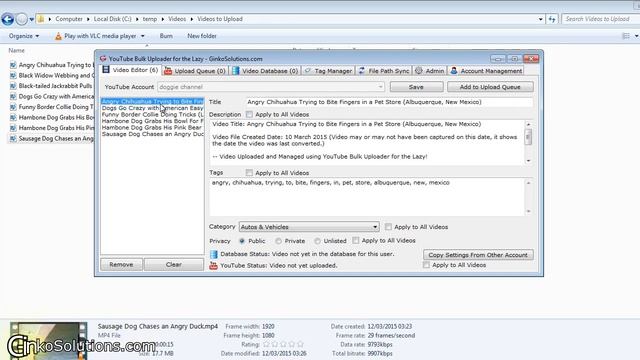
Task: Click Copy Settings From Other Account button
Action: pyautogui.click(x=478, y=255)
